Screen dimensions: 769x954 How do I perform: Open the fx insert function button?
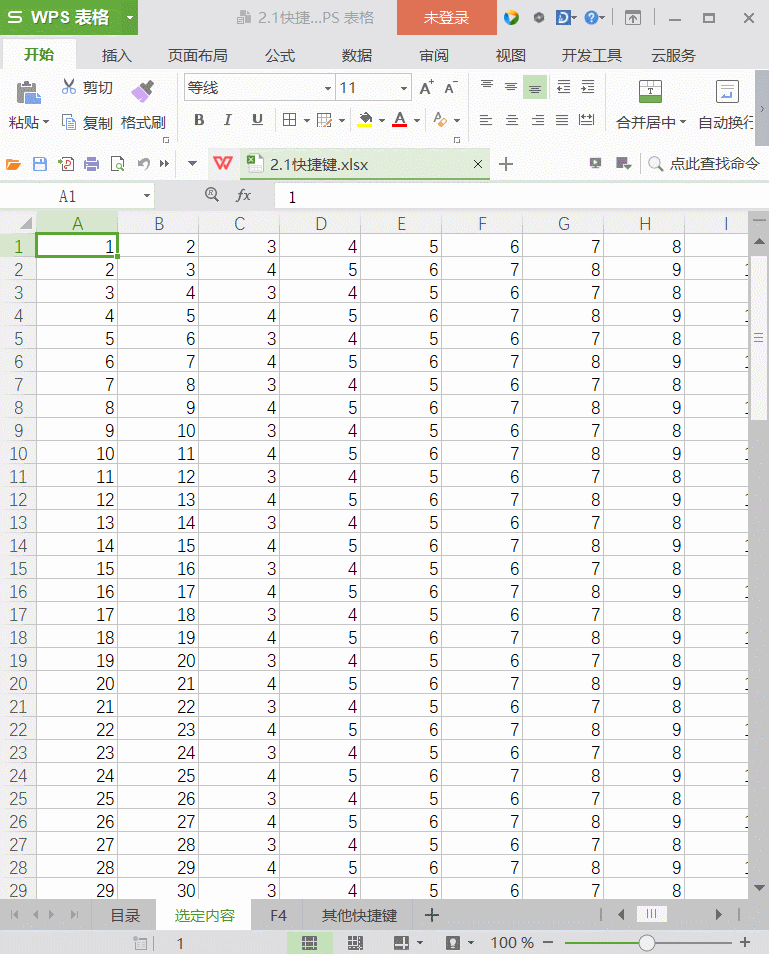[243, 196]
